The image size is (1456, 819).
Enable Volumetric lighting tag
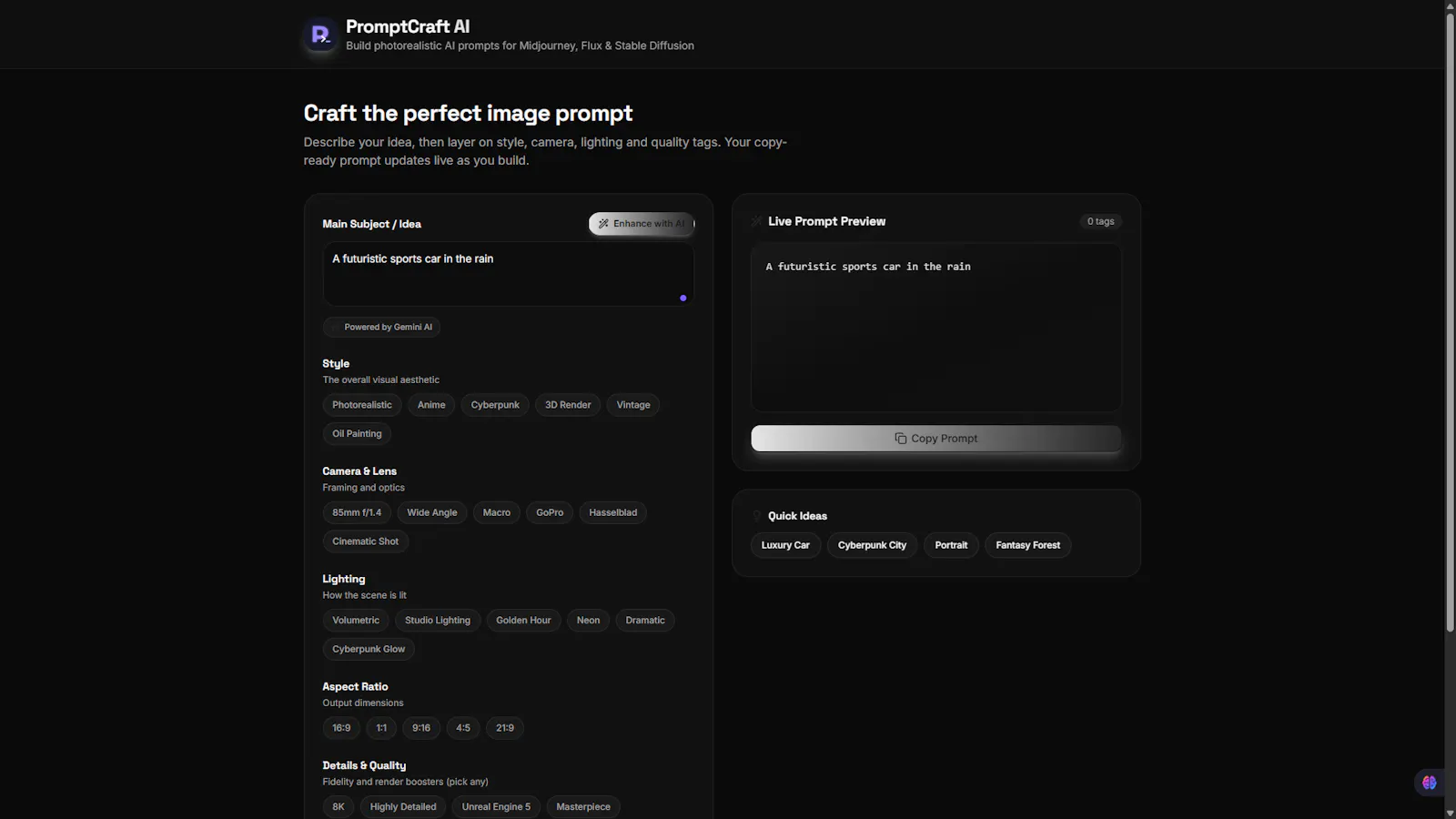click(x=356, y=621)
